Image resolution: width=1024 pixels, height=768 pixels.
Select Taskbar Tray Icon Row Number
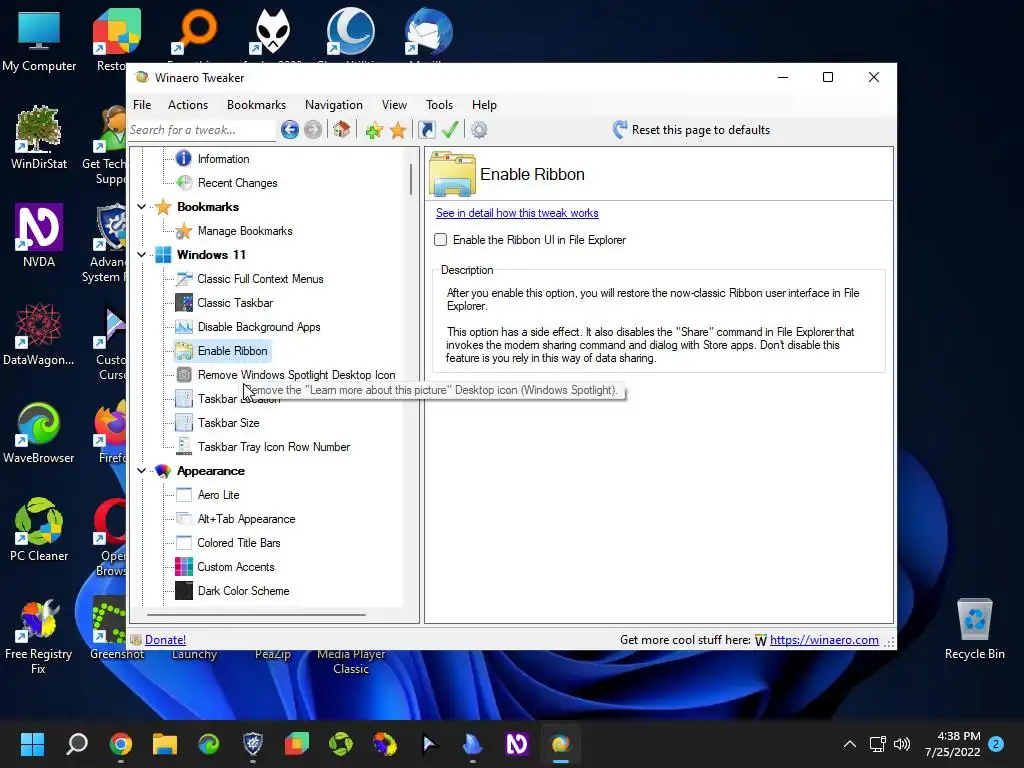pos(274,447)
